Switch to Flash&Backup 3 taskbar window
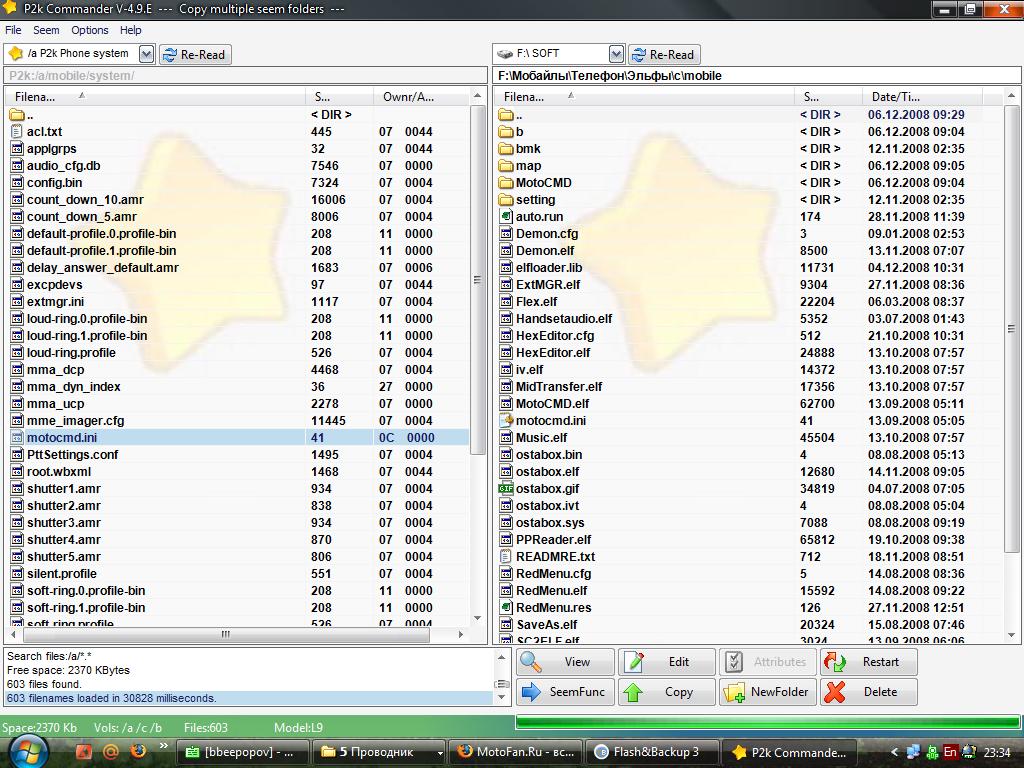Screen dimensions: 1024x768 (652, 752)
